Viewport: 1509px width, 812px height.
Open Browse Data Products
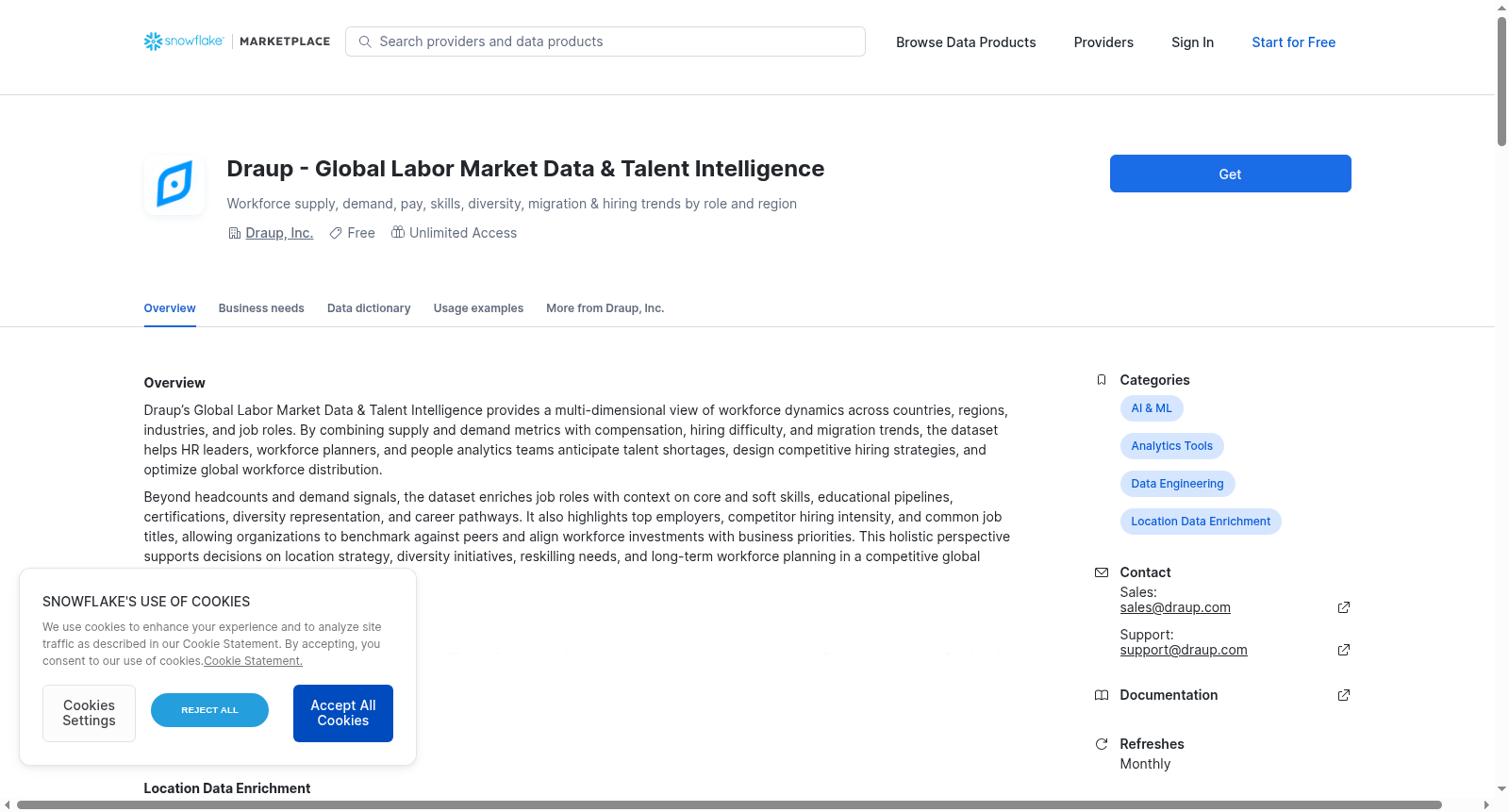click(x=966, y=42)
